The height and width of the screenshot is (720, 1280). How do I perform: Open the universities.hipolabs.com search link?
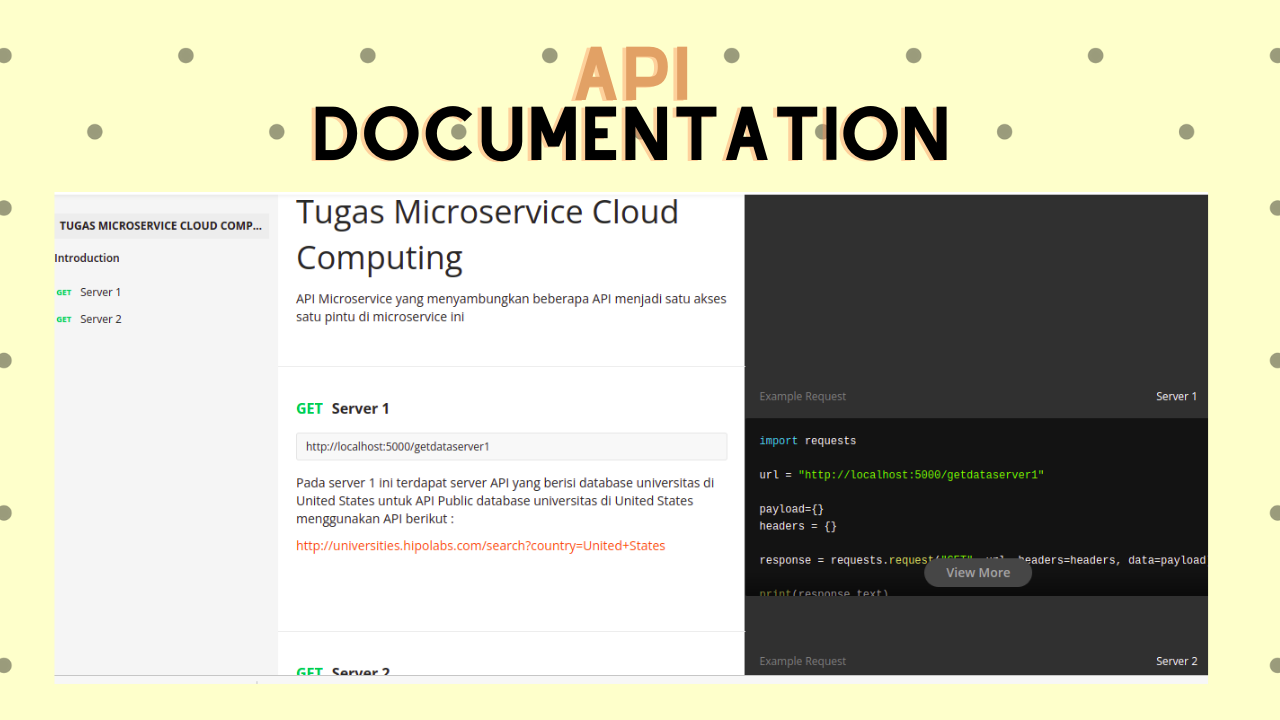[x=480, y=546]
